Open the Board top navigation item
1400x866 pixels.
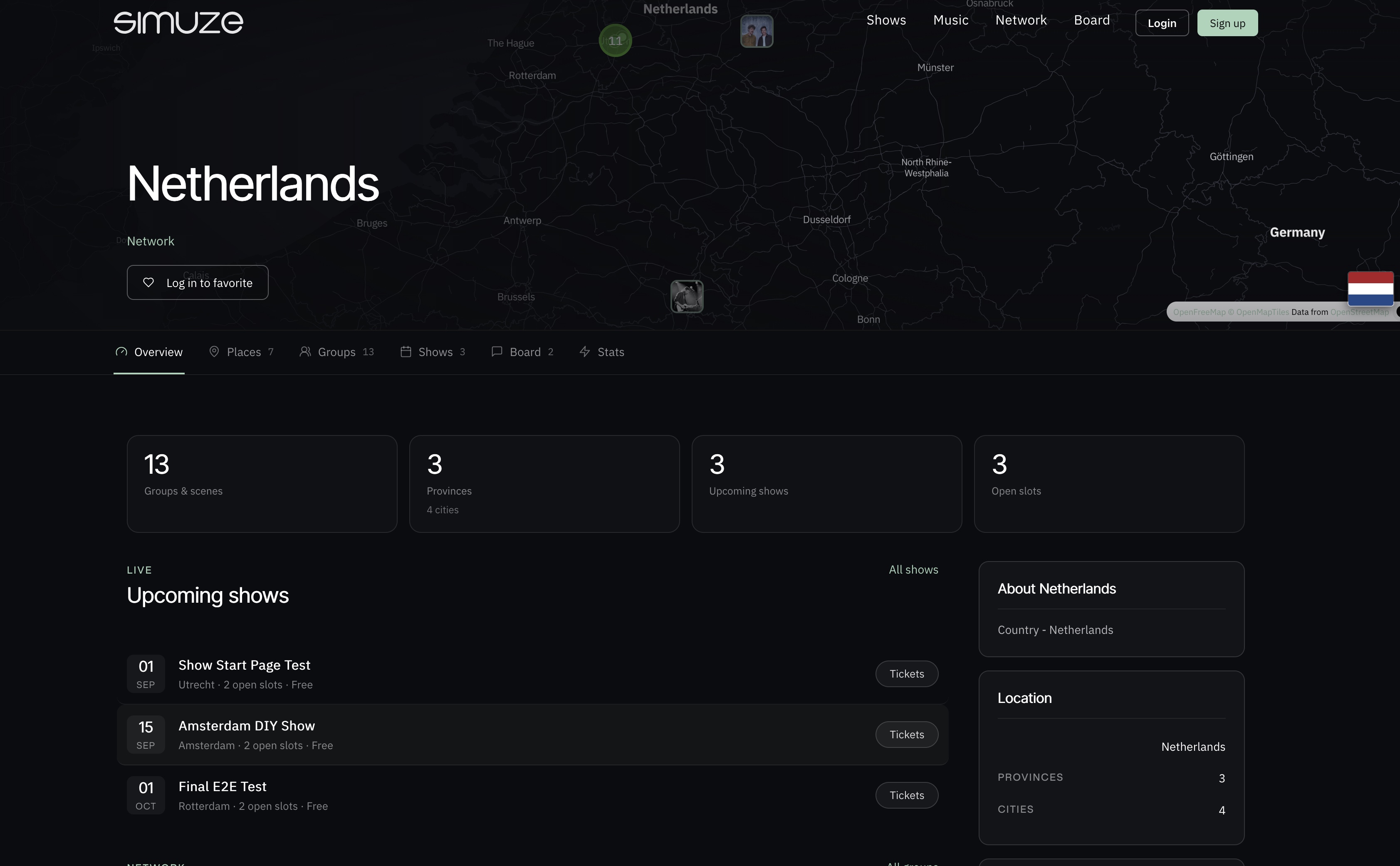tap(1092, 20)
